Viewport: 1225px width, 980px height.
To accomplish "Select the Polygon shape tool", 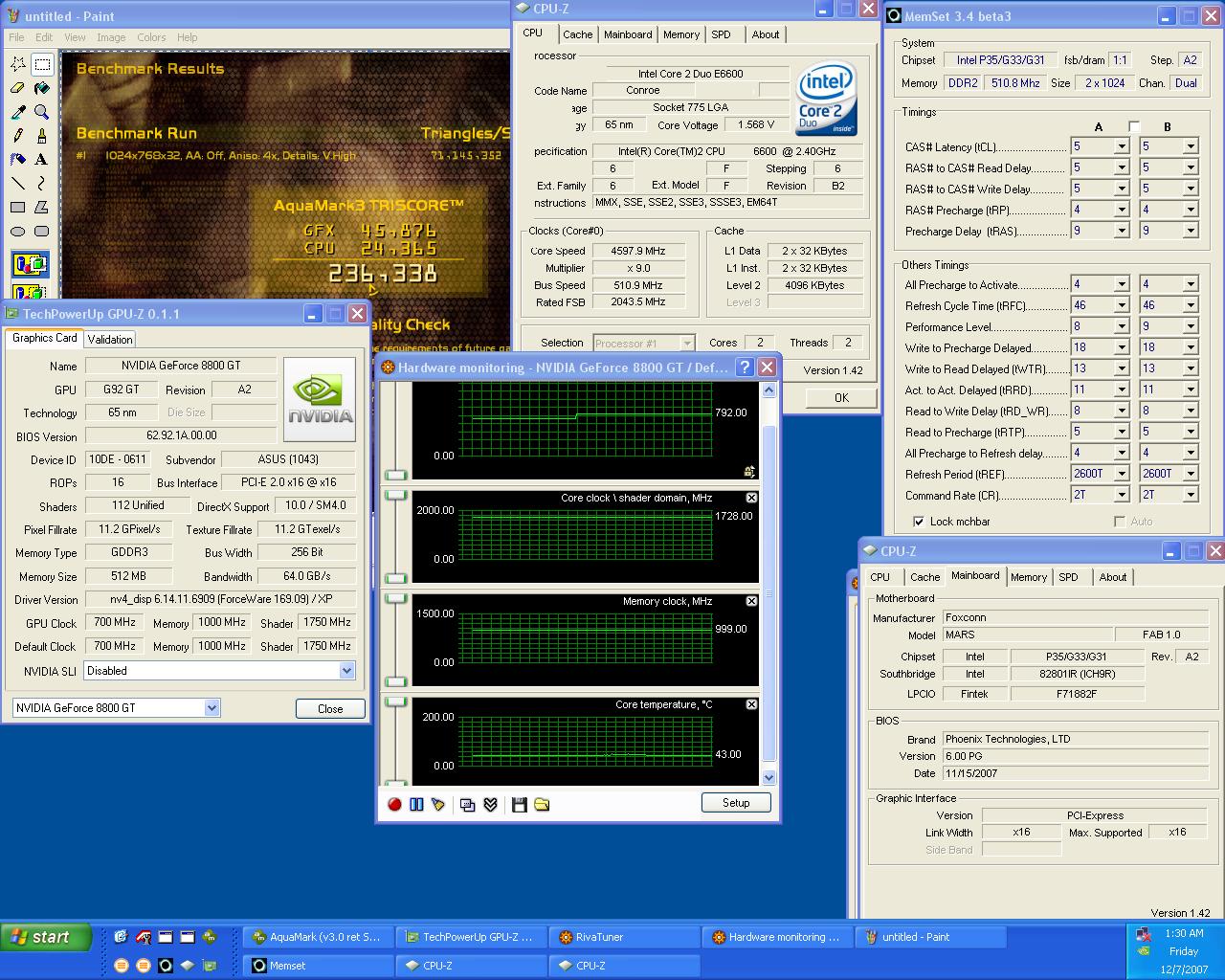I will pos(42,207).
